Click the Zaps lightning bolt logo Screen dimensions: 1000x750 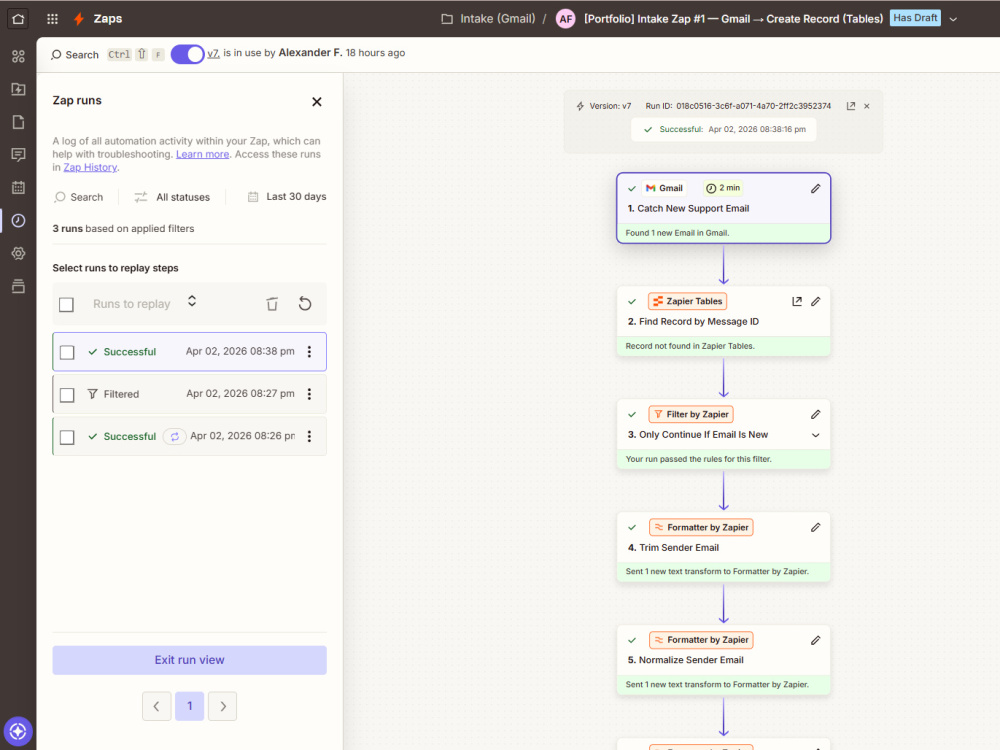78,18
